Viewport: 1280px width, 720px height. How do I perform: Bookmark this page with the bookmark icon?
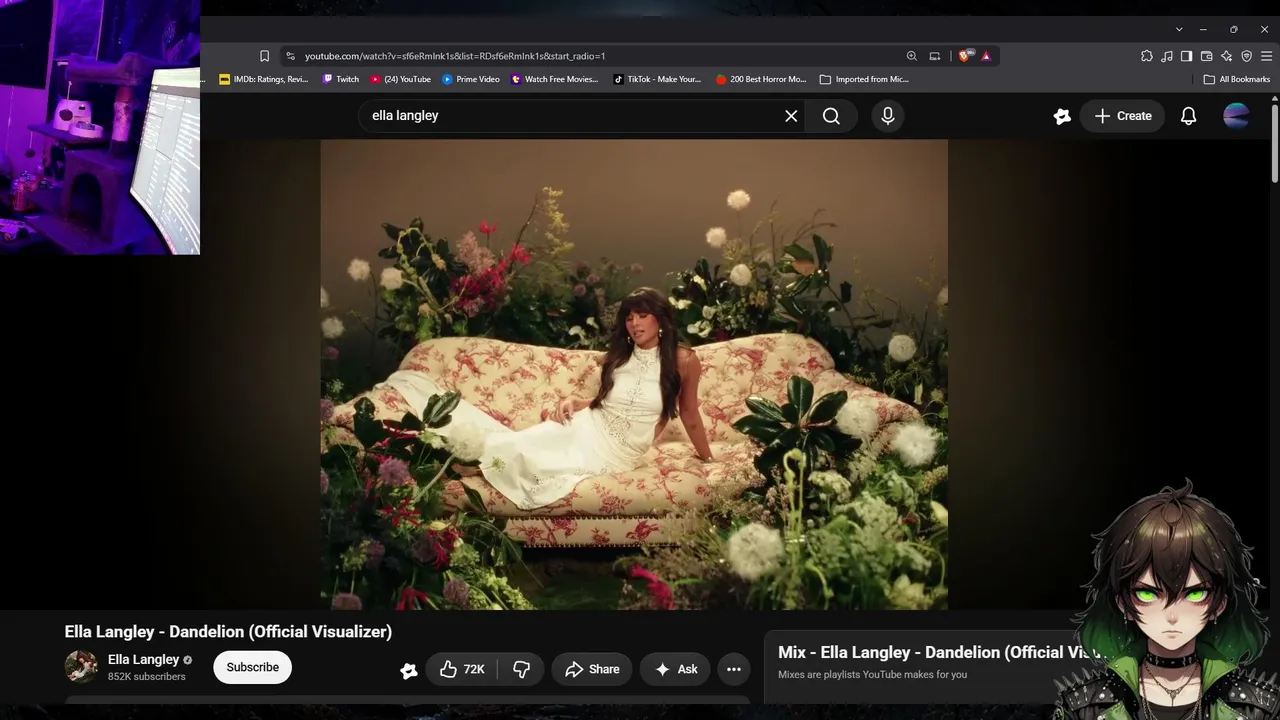tap(264, 56)
